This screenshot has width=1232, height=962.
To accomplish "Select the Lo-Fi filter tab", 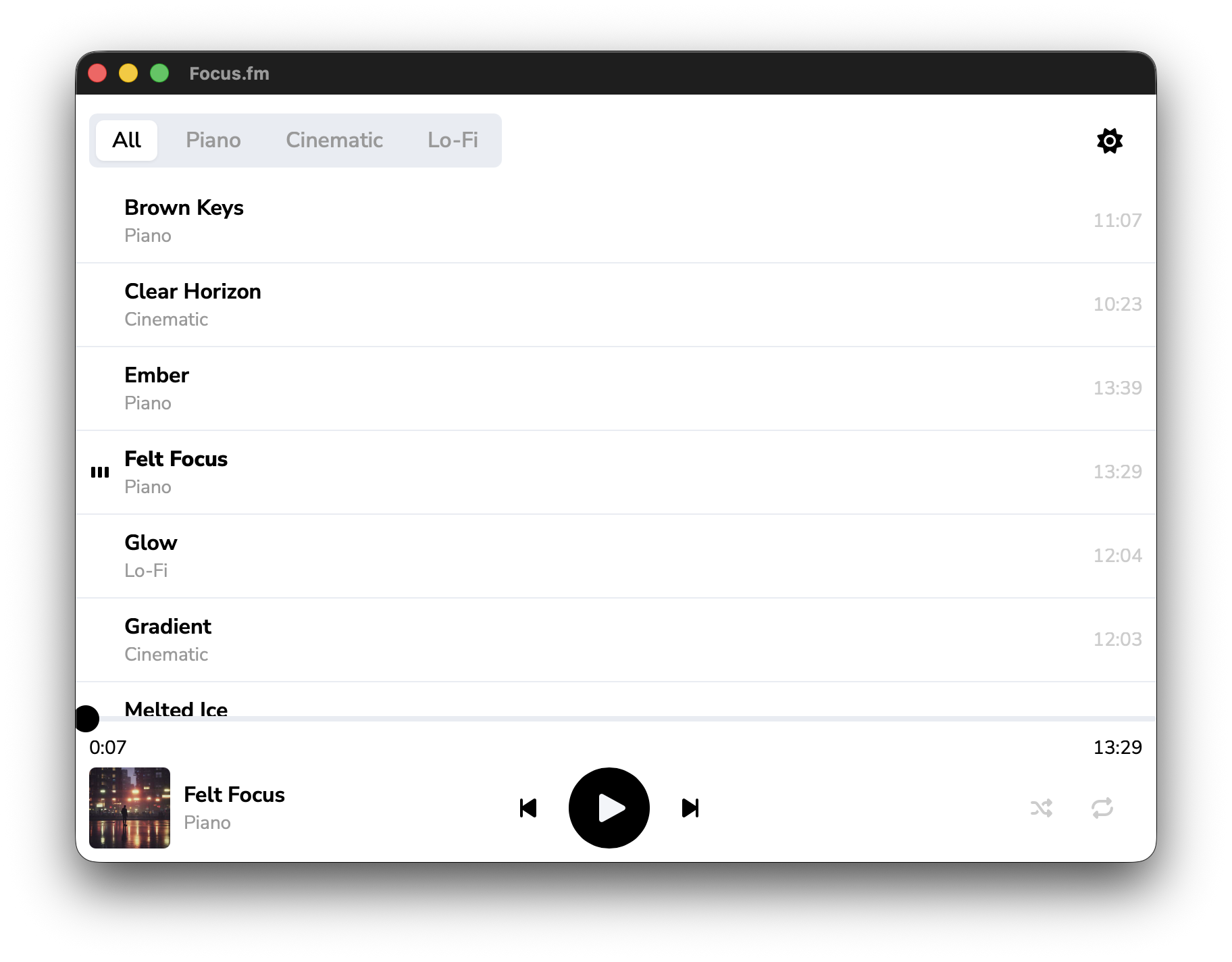I will click(453, 141).
